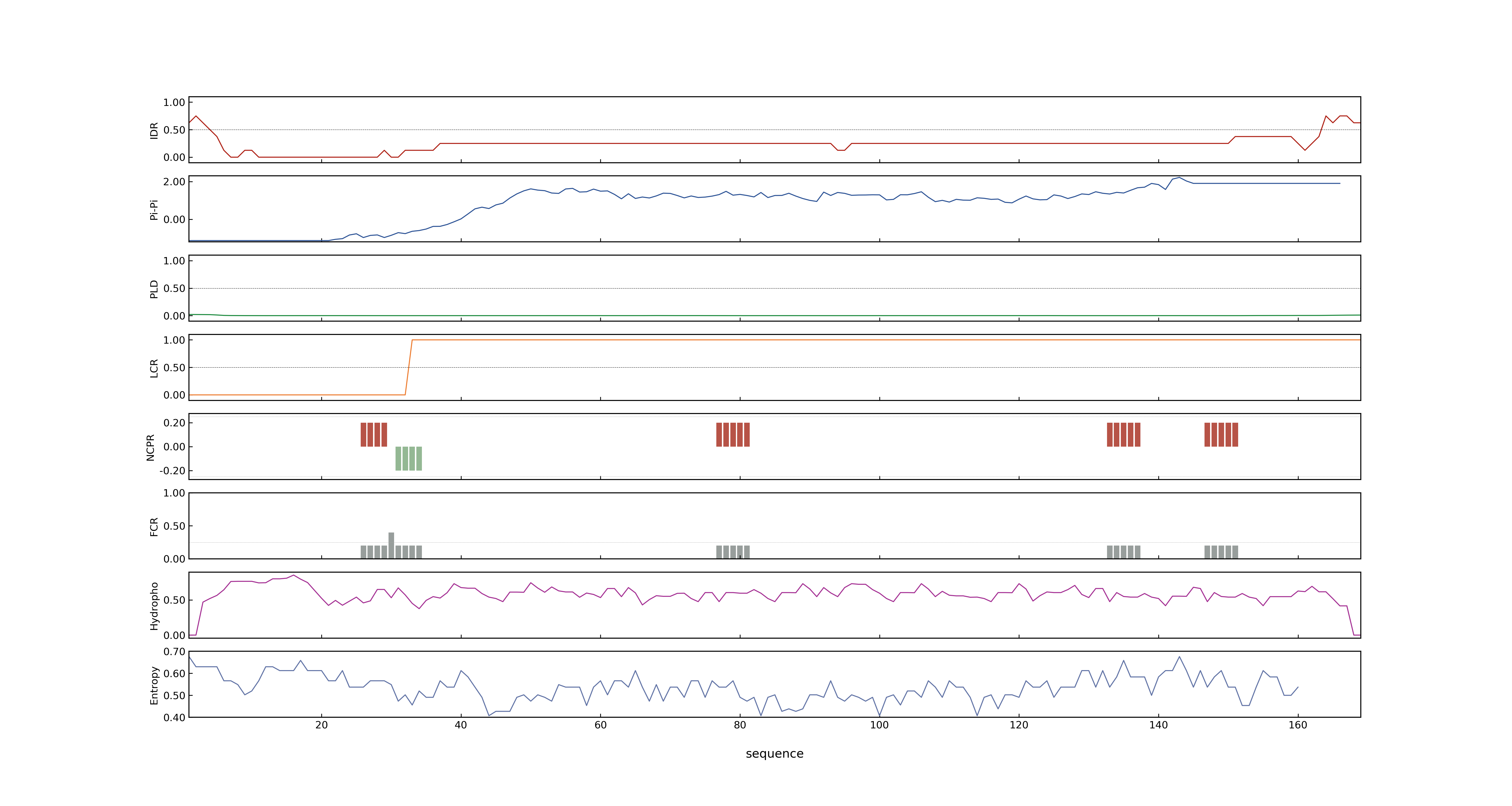Select x-axis tick label "160"

[x=1298, y=725]
